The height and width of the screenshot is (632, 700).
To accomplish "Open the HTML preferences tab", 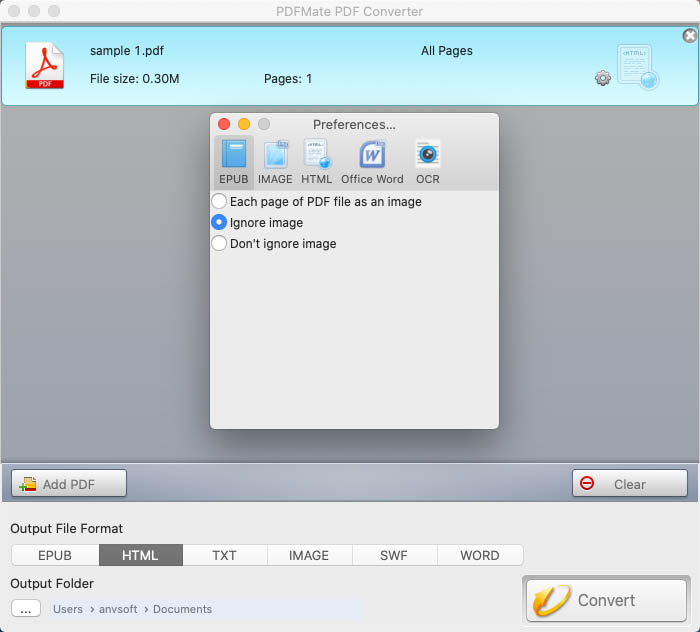I will click(317, 162).
